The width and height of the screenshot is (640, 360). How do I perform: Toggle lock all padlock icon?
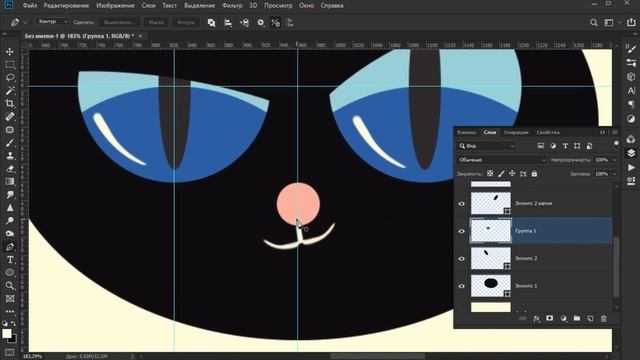(x=534, y=173)
